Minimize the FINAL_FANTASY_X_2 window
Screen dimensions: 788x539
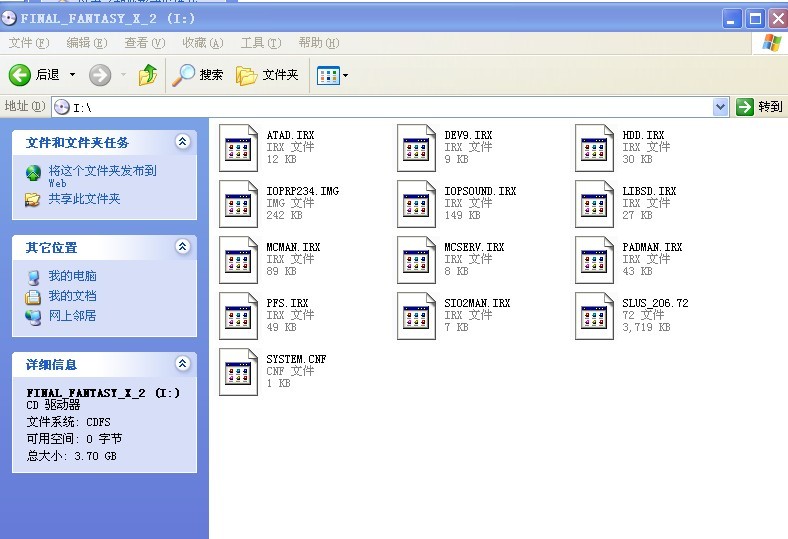(731, 19)
